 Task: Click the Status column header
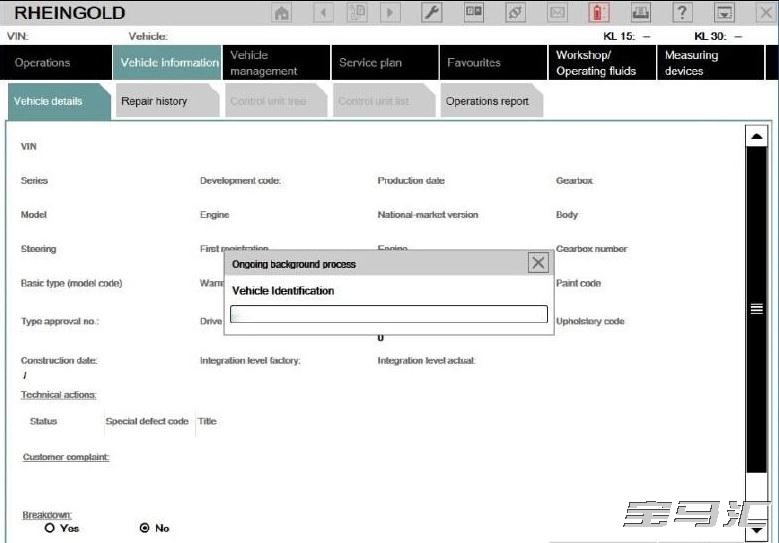pyautogui.click(x=43, y=421)
